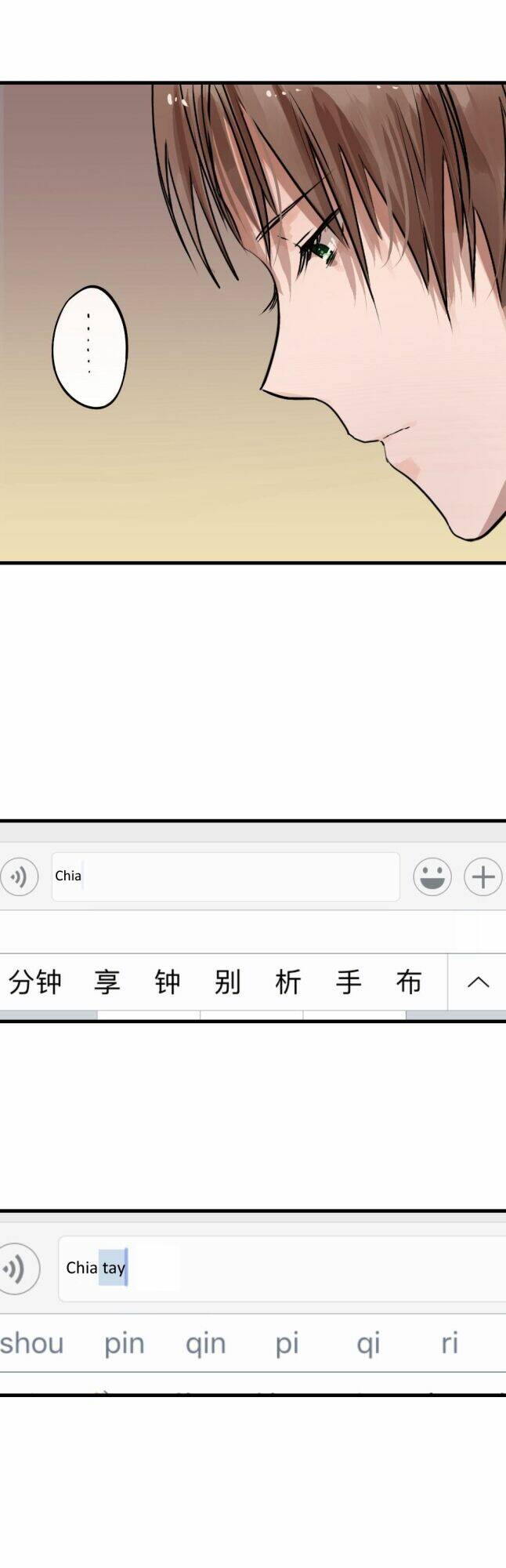Choose candidate character 钟
This screenshot has height=1568, width=506.
click(x=168, y=982)
